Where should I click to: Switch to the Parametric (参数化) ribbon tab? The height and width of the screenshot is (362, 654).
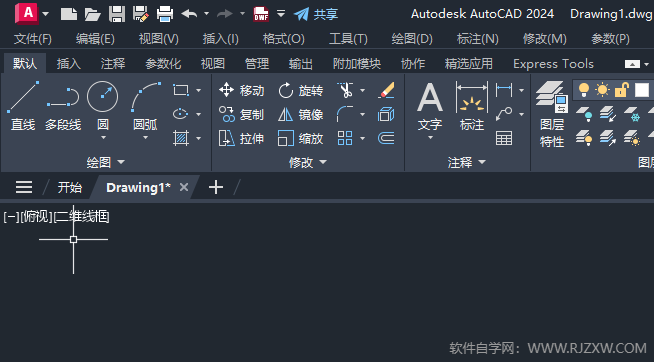[x=163, y=63]
